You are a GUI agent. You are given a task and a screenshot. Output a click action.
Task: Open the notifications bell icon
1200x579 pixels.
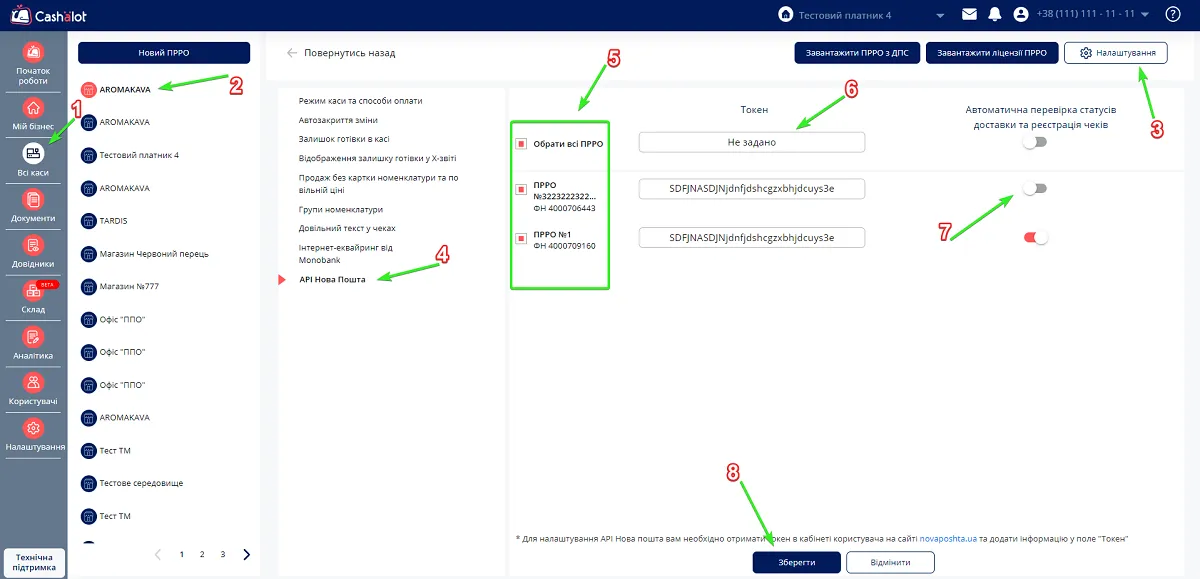coord(995,14)
